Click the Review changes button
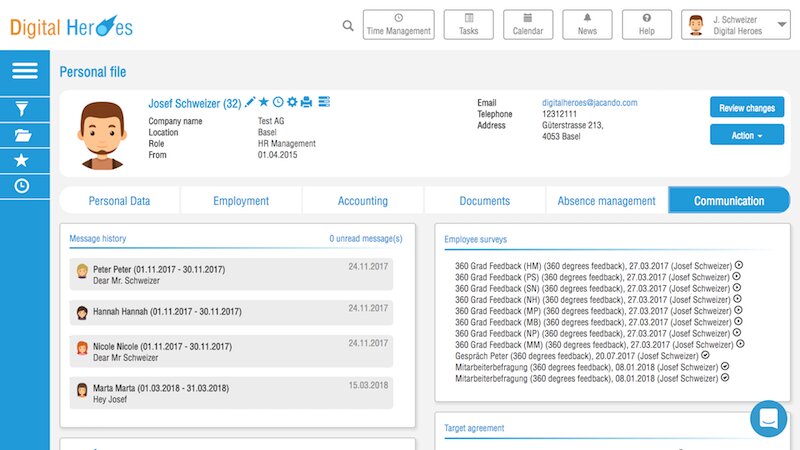 (746, 108)
